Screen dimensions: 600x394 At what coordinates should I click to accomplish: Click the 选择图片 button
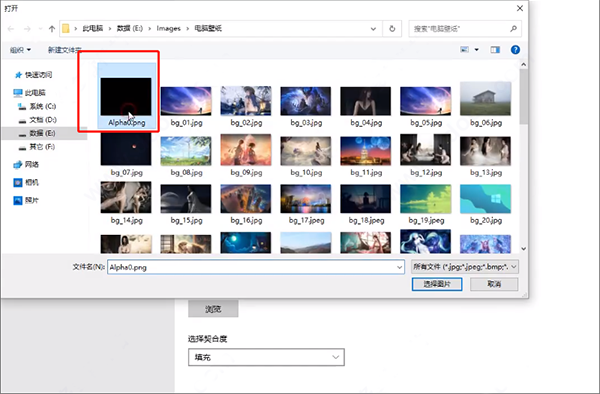pyautogui.click(x=437, y=284)
